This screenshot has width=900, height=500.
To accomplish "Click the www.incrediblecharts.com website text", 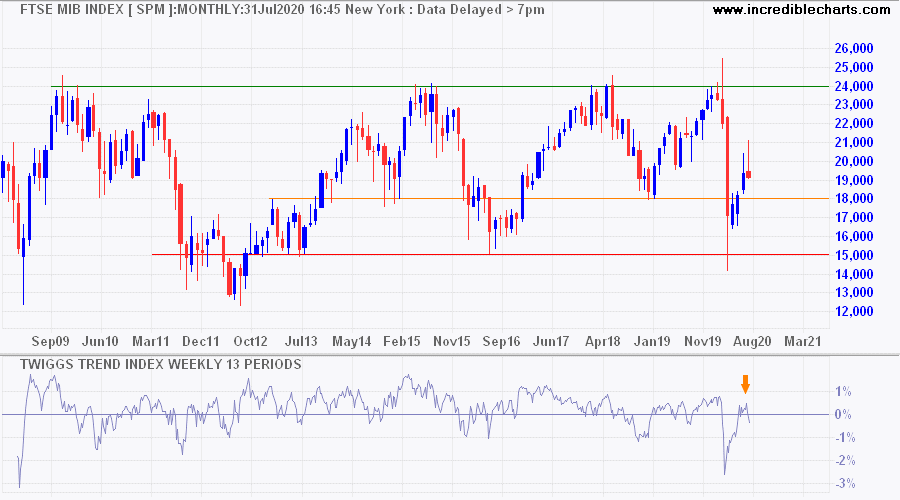I will [801, 10].
